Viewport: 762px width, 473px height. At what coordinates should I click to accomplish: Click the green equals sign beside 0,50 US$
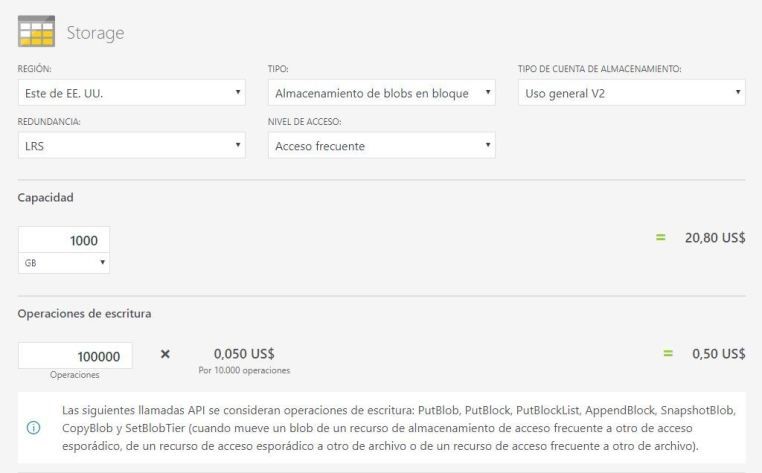667,354
